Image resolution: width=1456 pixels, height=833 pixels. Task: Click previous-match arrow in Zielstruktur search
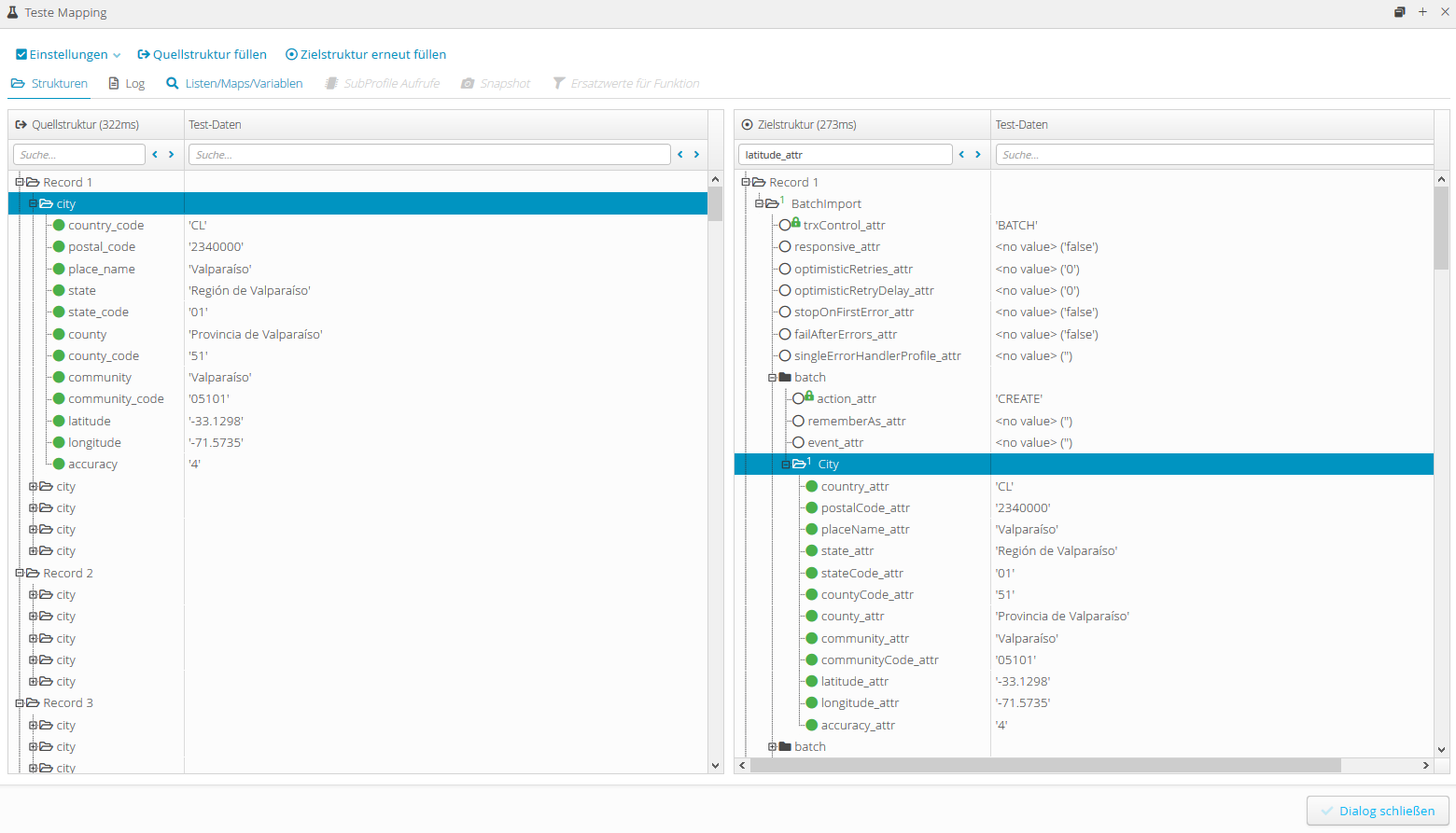[x=961, y=155]
